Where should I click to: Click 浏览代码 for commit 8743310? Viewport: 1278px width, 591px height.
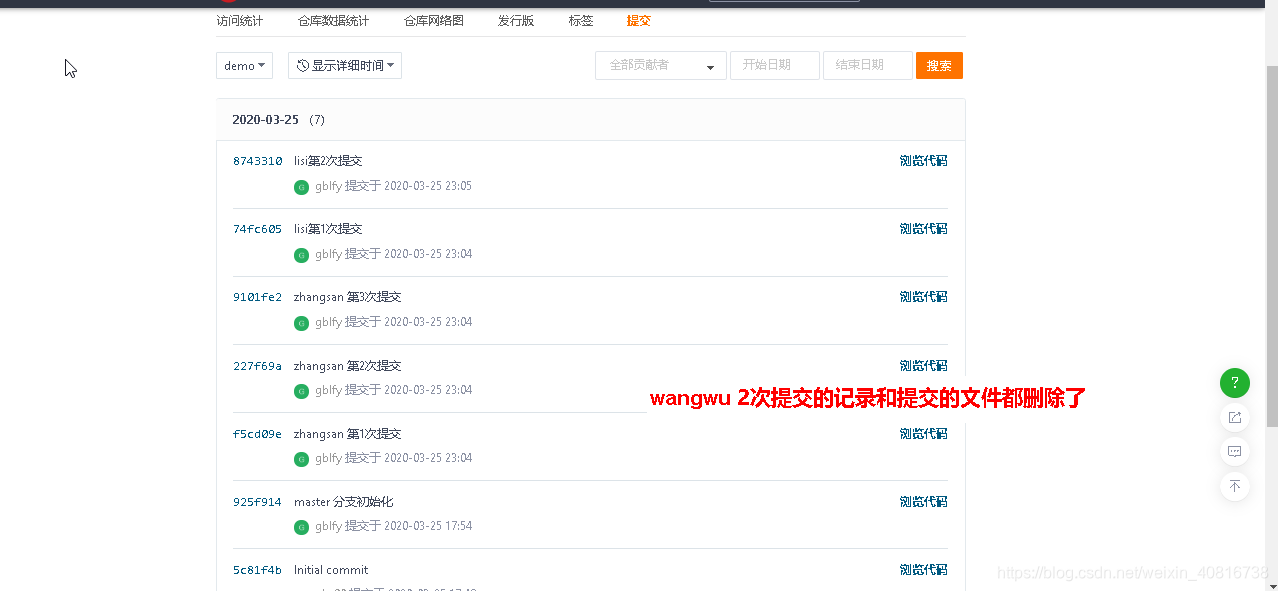pyautogui.click(x=923, y=161)
